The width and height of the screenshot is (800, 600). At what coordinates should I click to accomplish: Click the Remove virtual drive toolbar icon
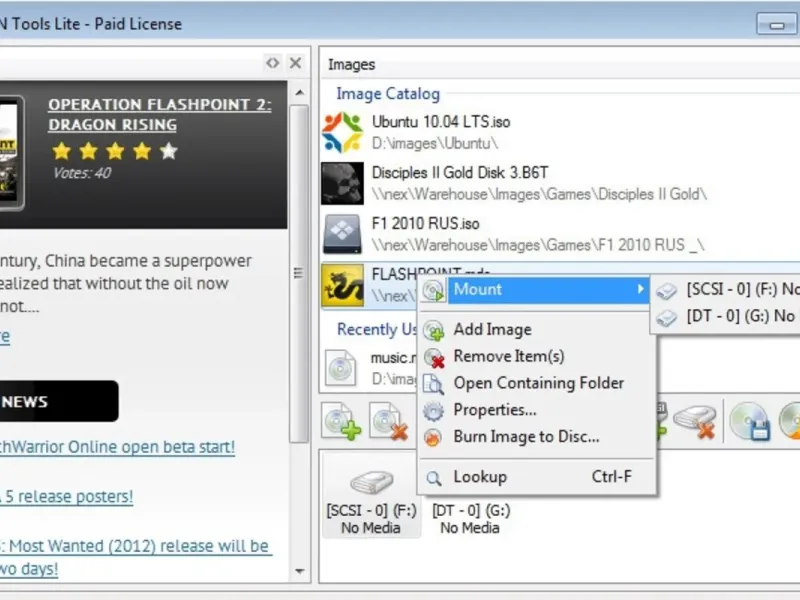click(696, 421)
